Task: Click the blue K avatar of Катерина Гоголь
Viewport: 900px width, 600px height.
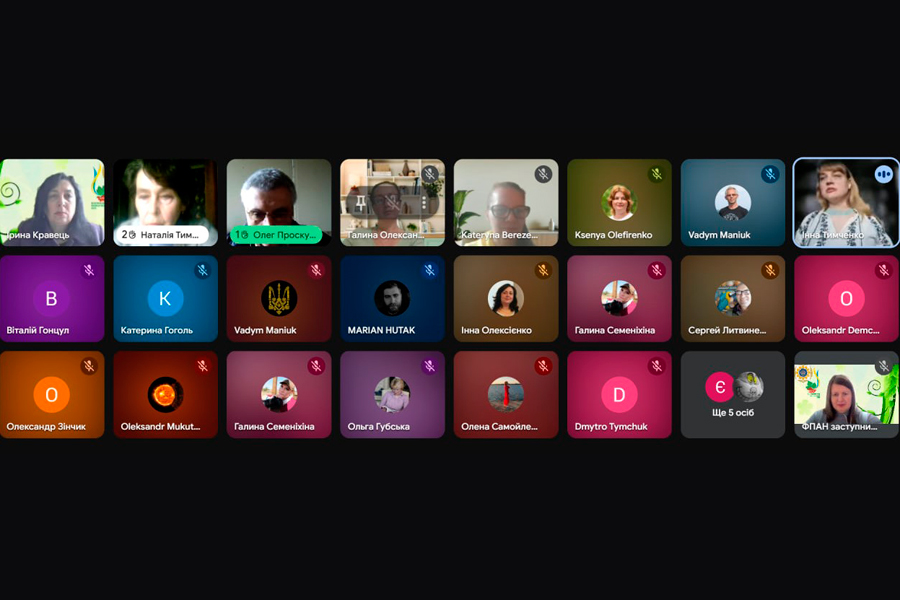Action: point(165,299)
